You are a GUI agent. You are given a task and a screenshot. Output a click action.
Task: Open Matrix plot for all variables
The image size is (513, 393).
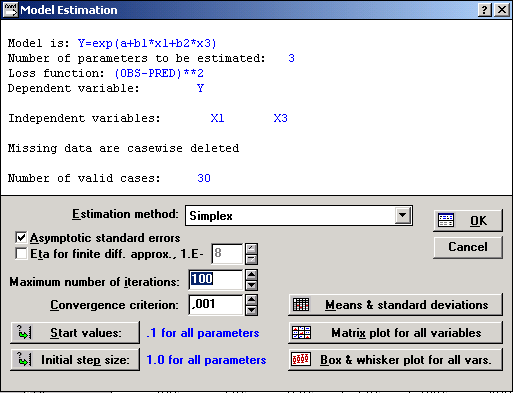[x=395, y=333]
